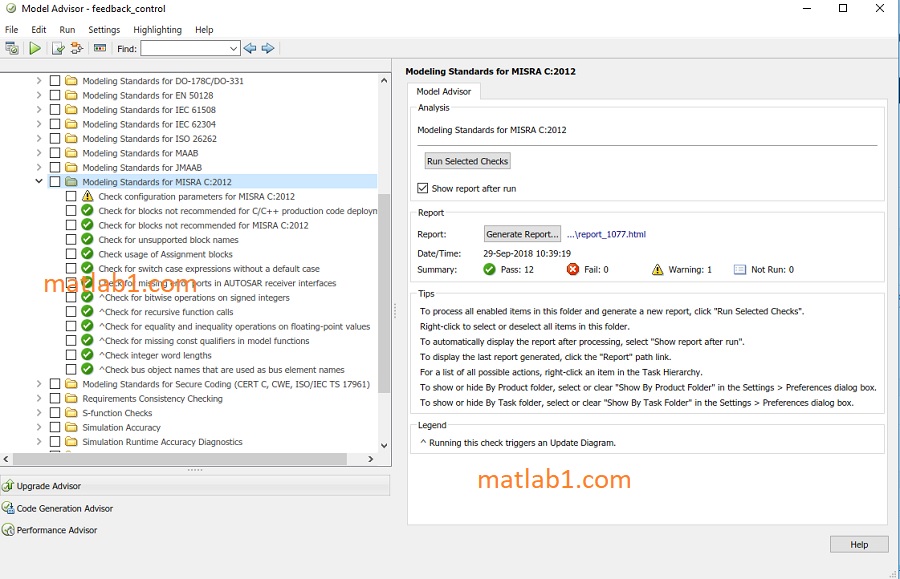Open the Run menu
900x579 pixels.
[x=67, y=30]
